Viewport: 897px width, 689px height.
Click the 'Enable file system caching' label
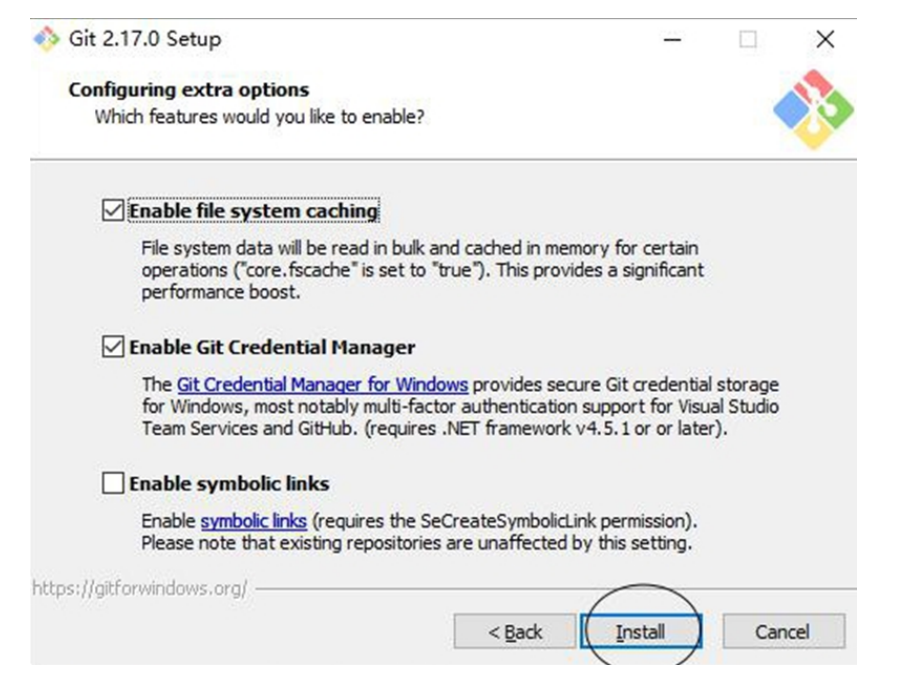(253, 211)
